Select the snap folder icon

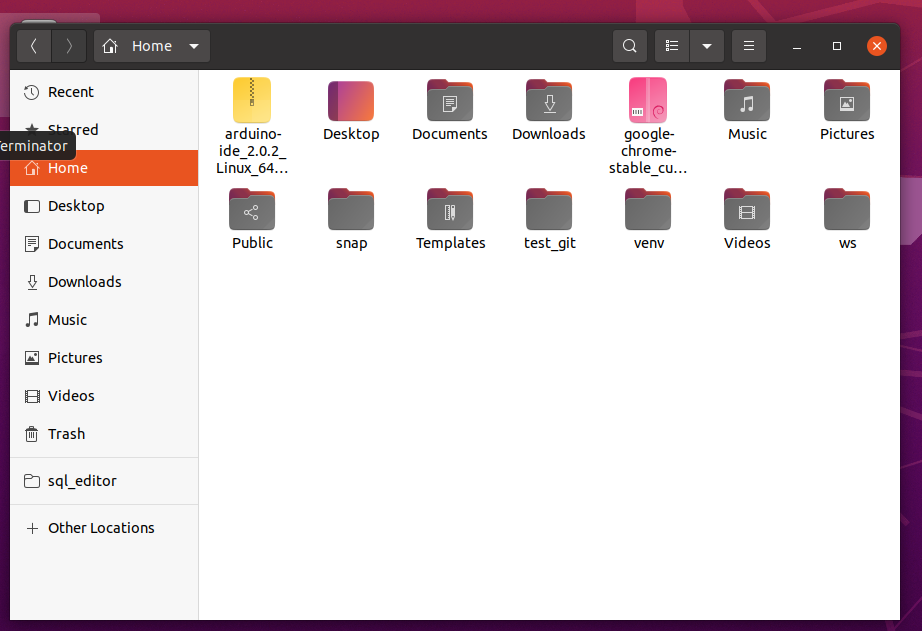[x=351, y=210]
